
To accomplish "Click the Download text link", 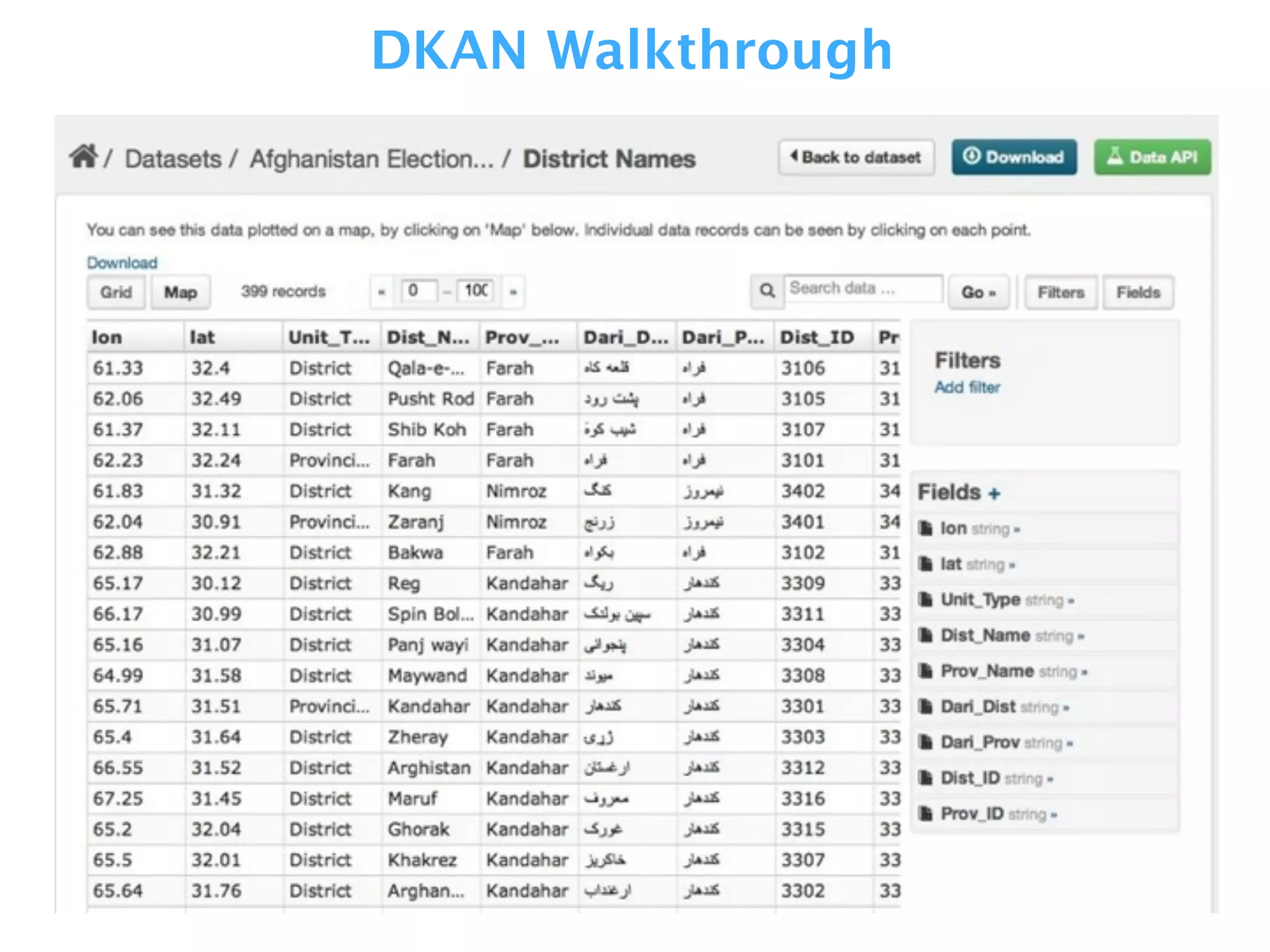I will [122, 263].
